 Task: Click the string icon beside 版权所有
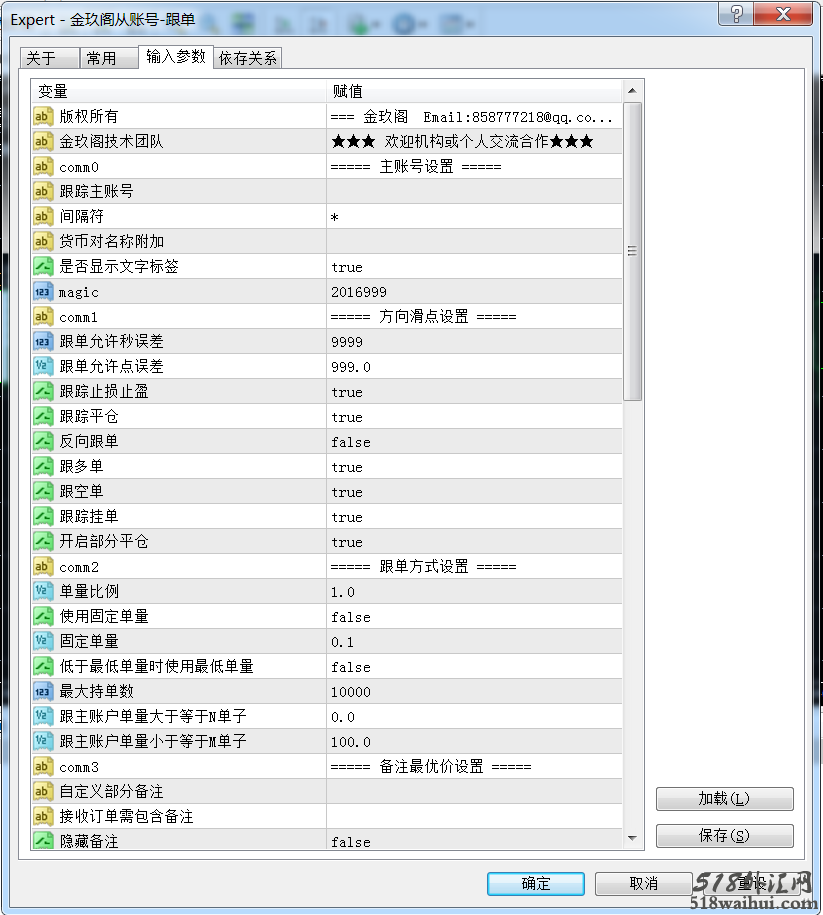(43, 117)
